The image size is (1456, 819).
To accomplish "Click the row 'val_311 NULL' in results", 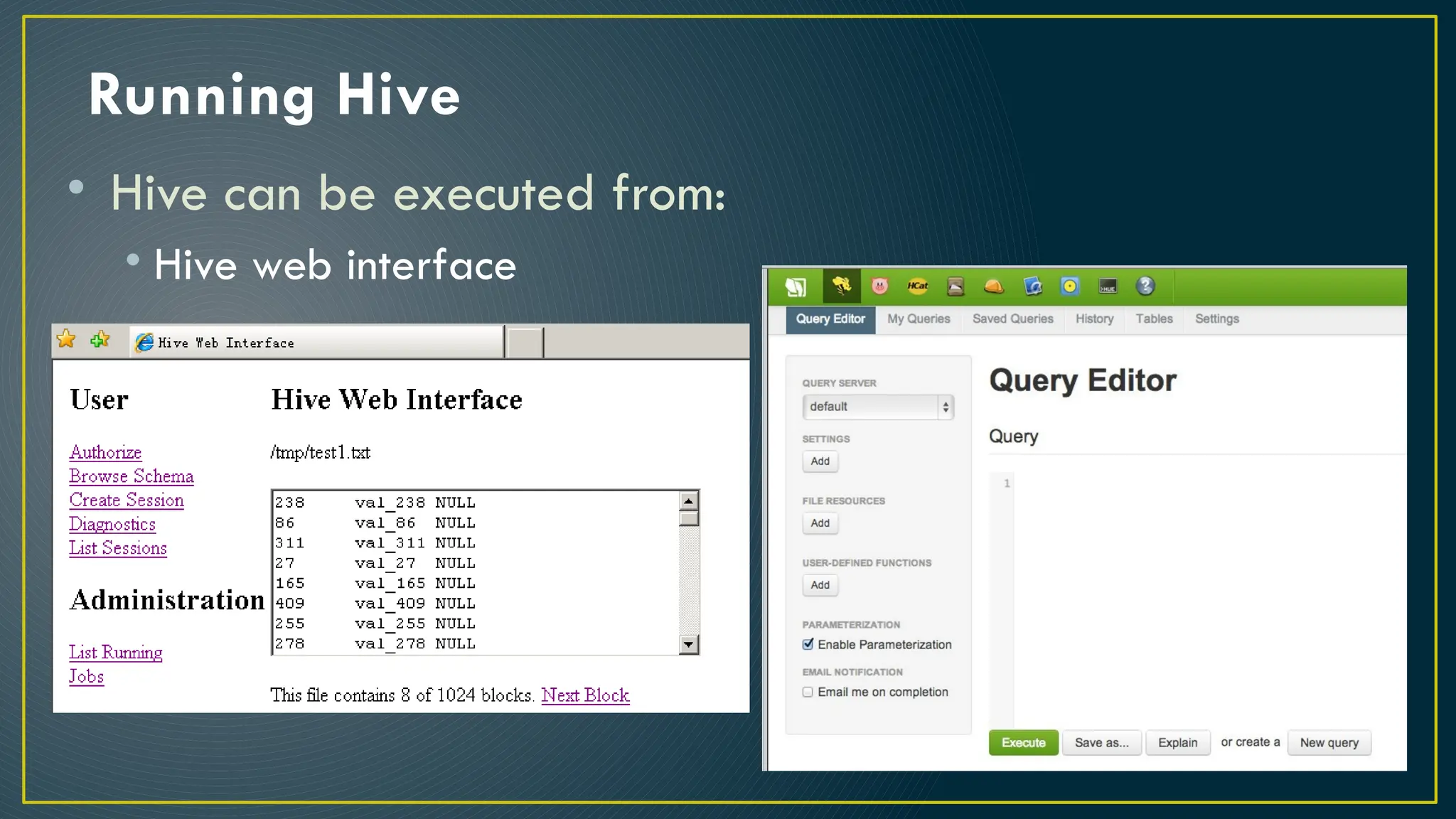I will pos(375,543).
